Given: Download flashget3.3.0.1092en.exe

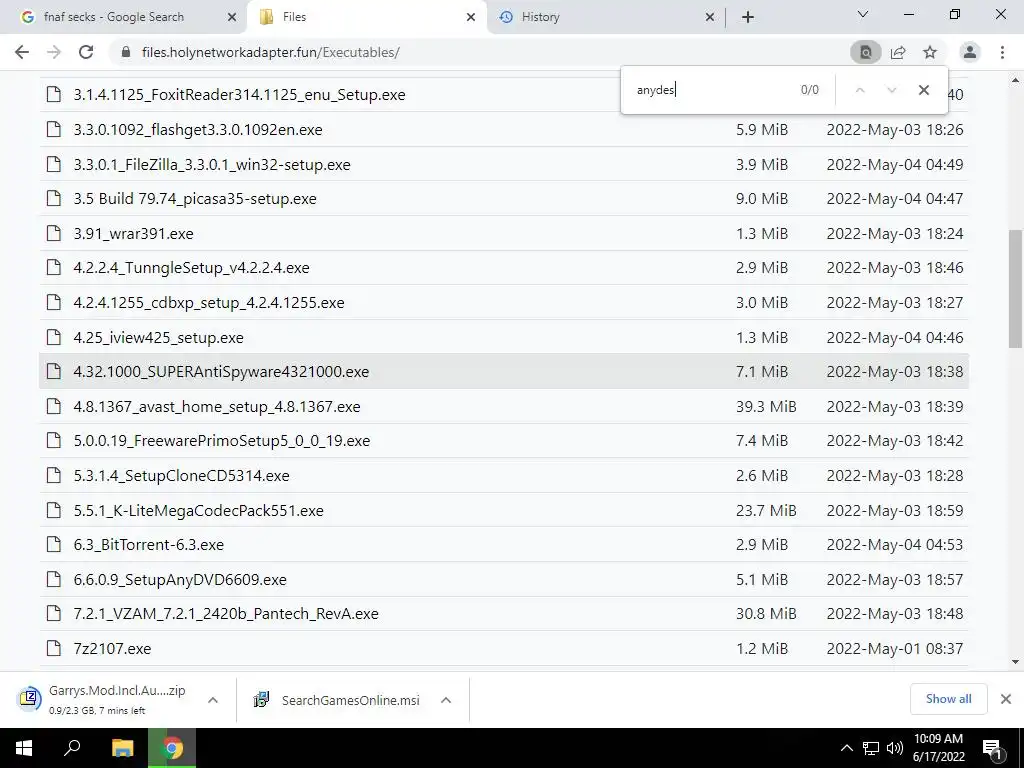Looking at the screenshot, I should [198, 129].
